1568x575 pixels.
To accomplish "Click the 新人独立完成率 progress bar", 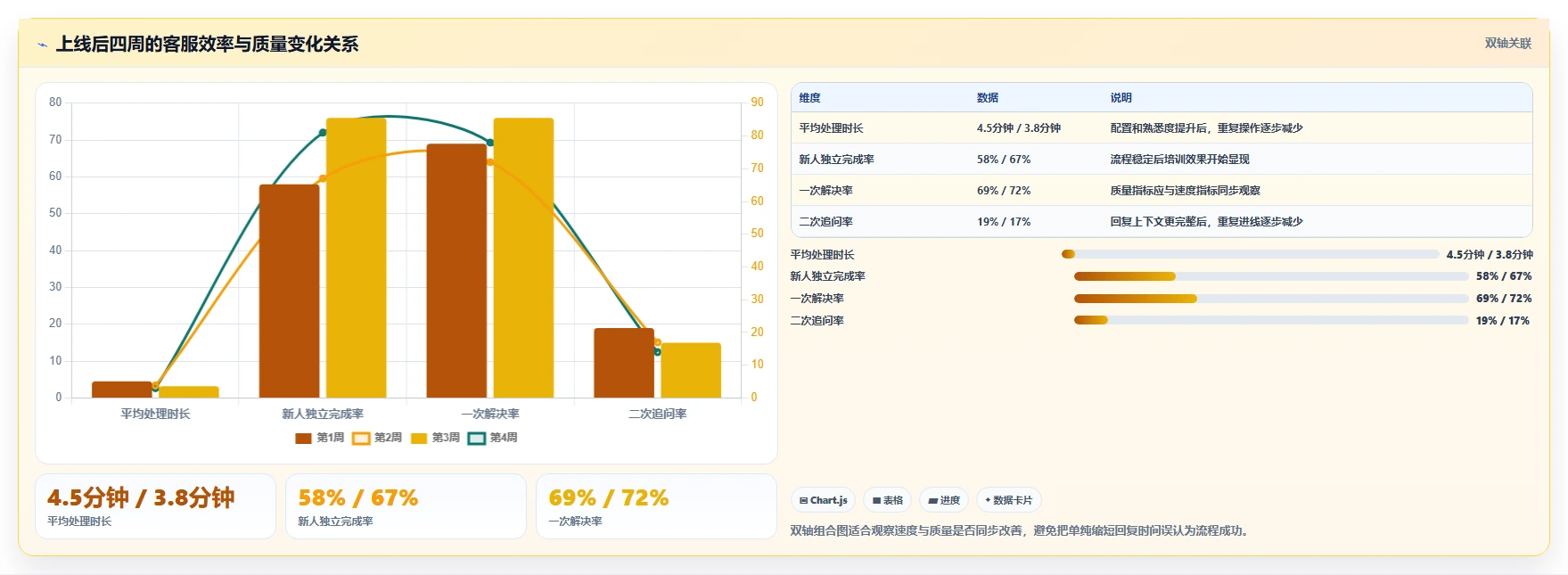I will (1271, 276).
